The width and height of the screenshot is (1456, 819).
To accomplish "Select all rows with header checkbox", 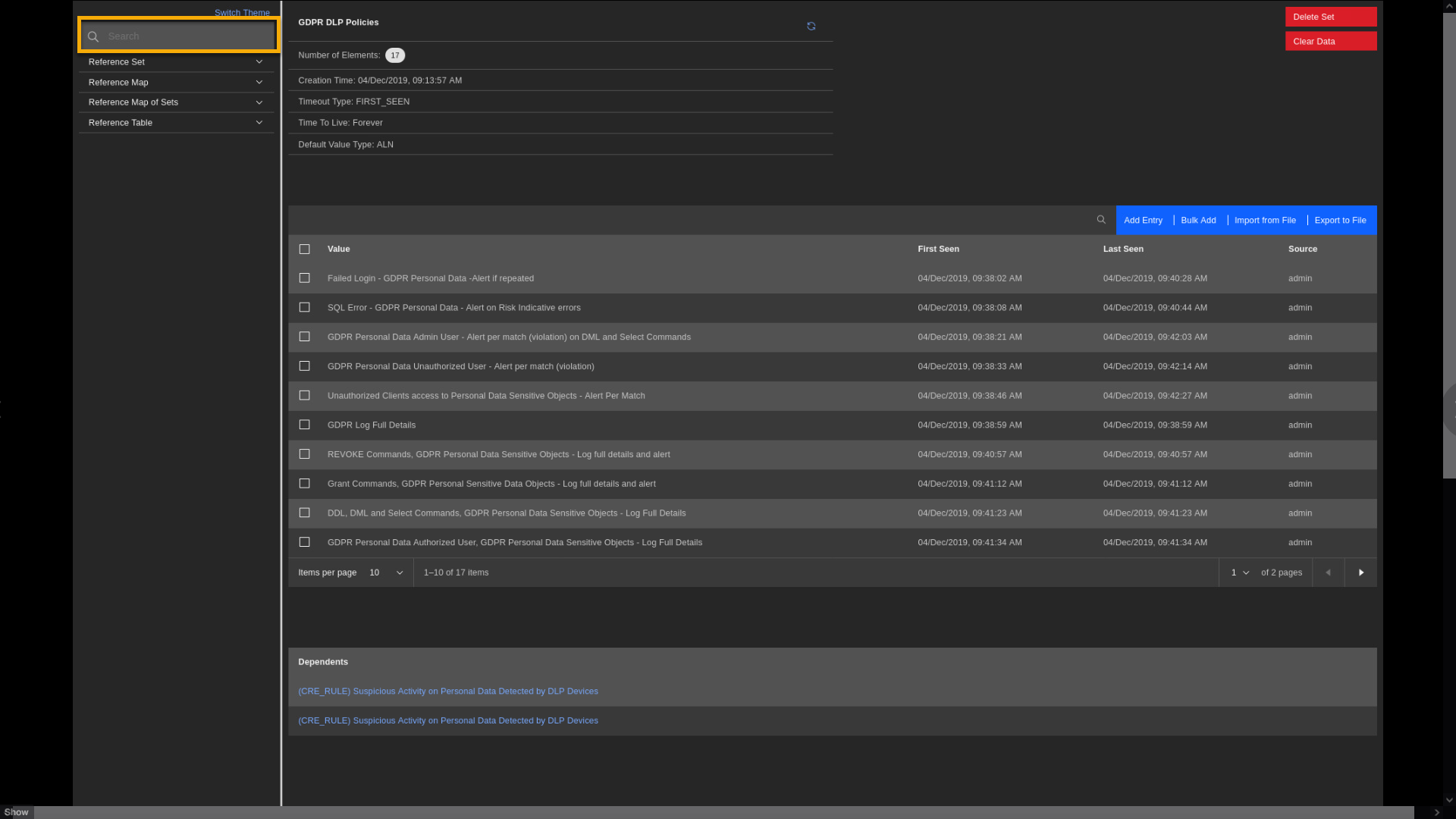I will tap(304, 249).
